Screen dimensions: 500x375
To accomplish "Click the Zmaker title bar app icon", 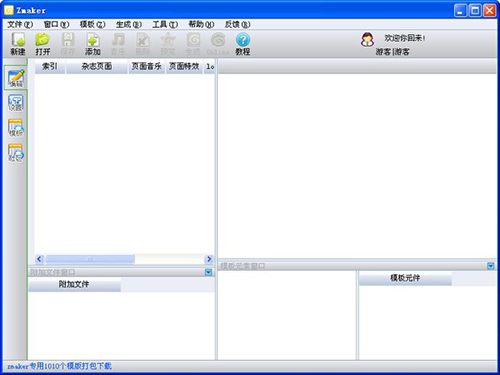I will point(9,10).
